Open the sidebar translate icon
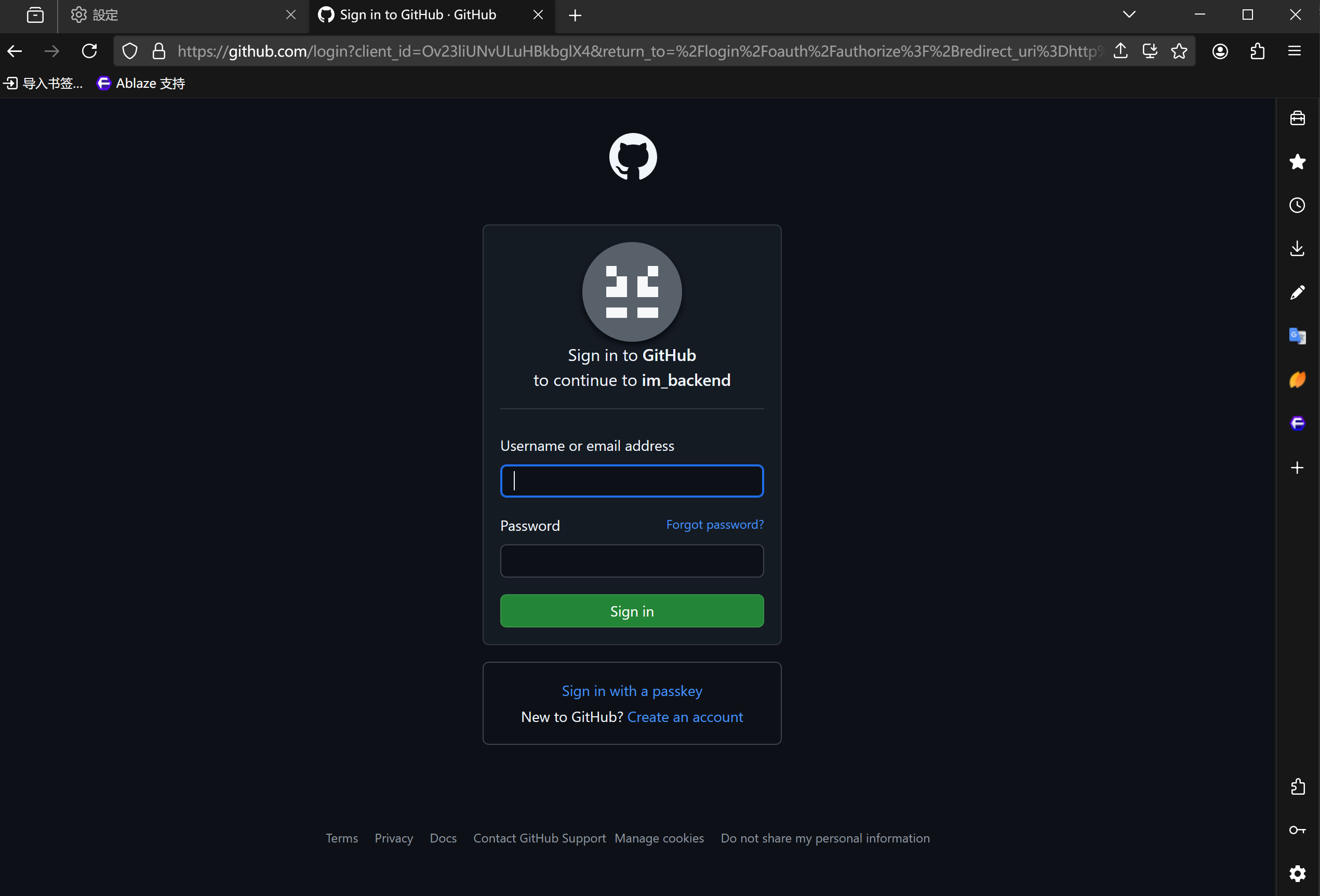The width and height of the screenshot is (1320, 896). [1297, 336]
